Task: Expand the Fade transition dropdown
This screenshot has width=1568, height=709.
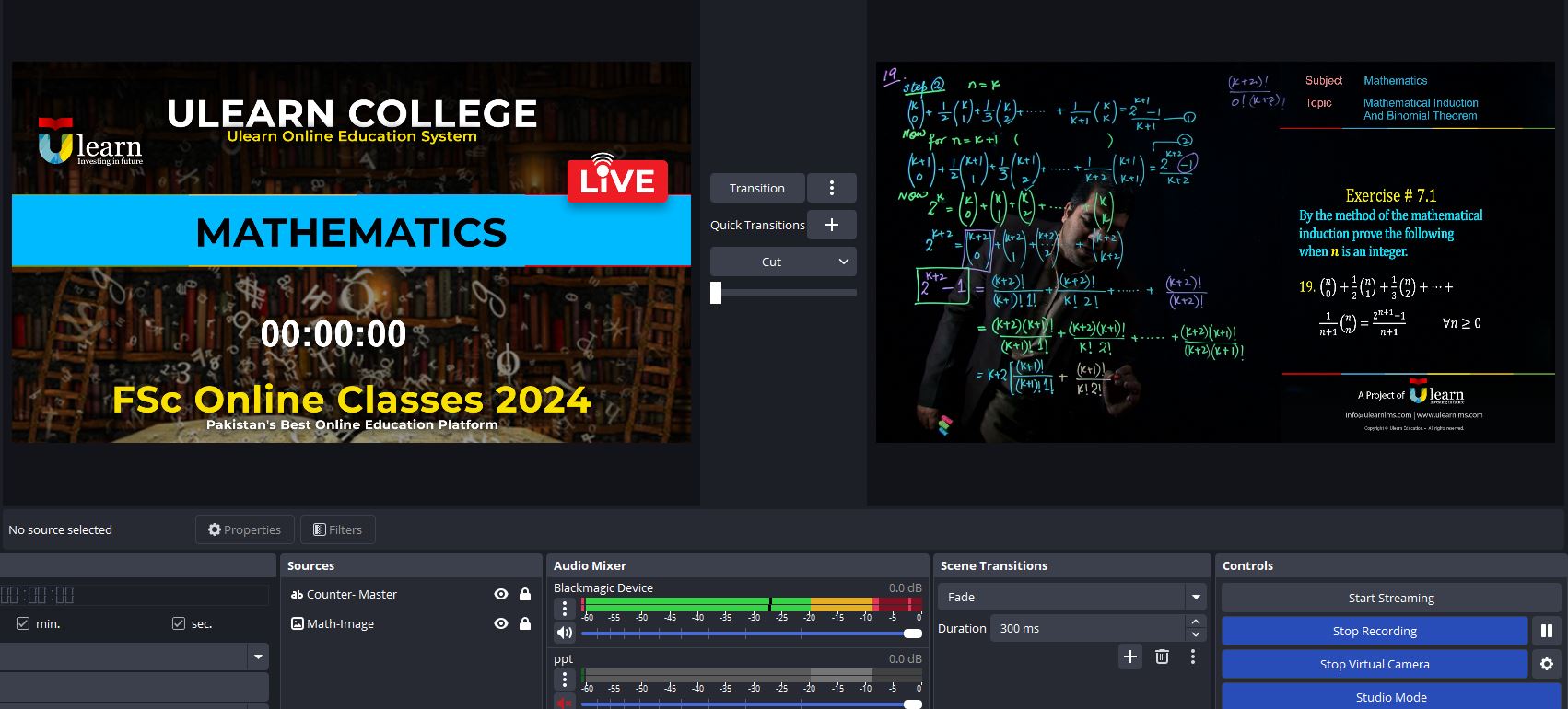Action: pyautogui.click(x=1196, y=597)
